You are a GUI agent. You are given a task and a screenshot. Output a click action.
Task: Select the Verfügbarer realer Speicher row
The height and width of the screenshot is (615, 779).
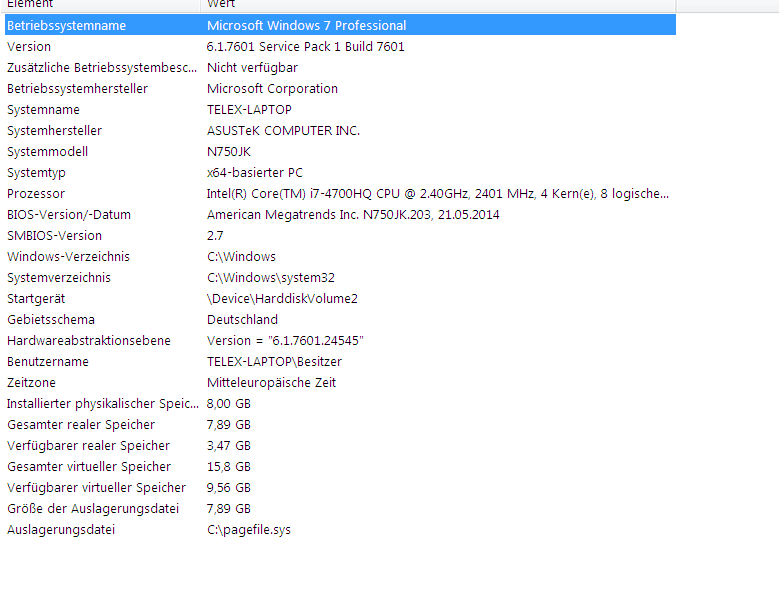point(340,446)
